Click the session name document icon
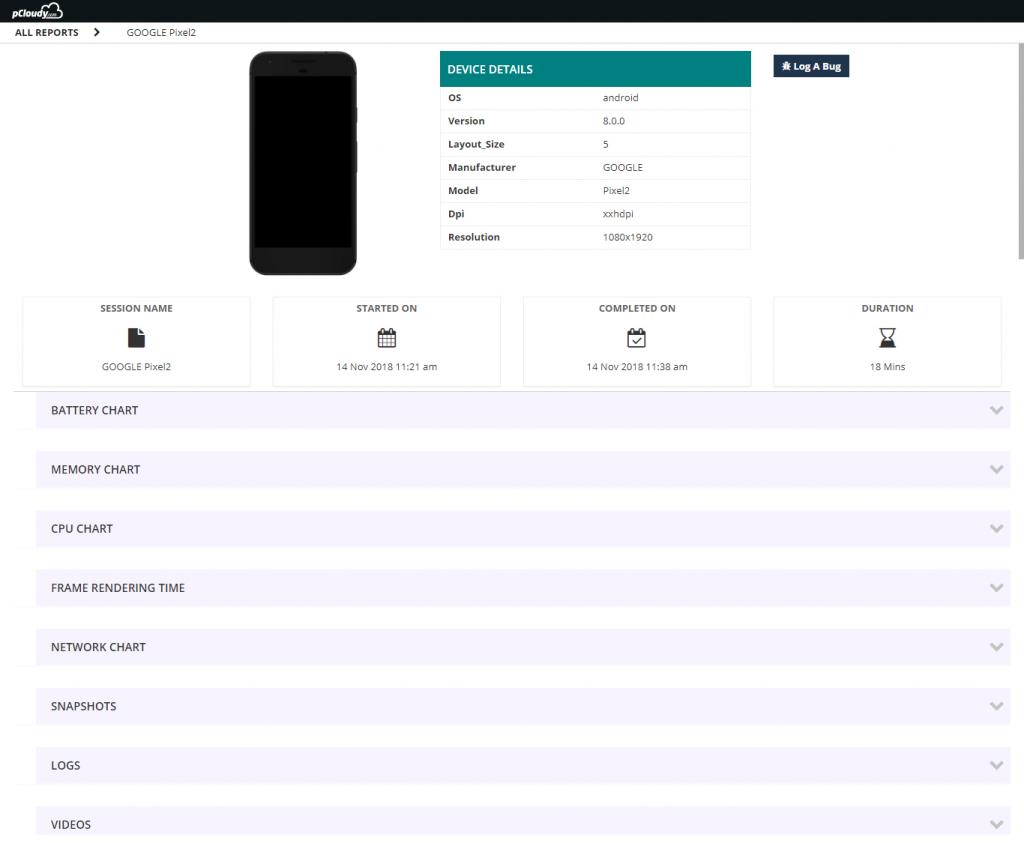Screen dimensions: 1024x843 (x=136, y=338)
